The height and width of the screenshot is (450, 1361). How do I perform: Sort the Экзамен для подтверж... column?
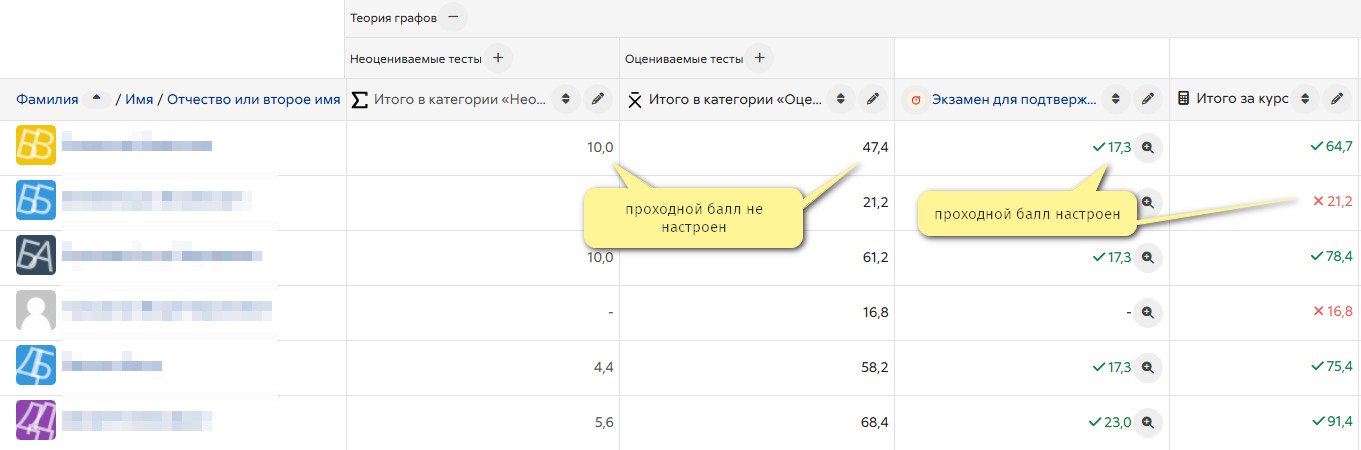[1116, 99]
